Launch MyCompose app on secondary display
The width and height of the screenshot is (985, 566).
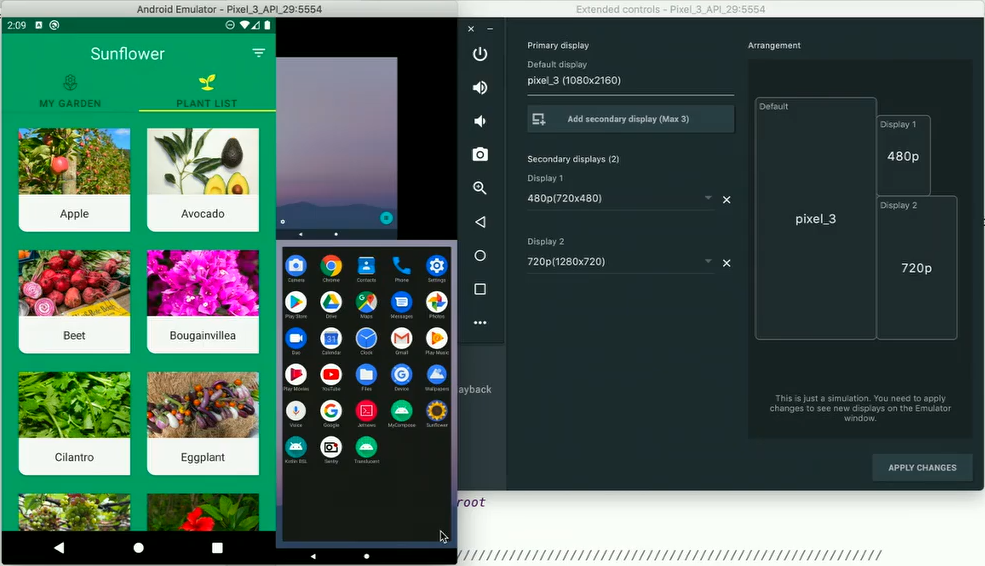401,413
